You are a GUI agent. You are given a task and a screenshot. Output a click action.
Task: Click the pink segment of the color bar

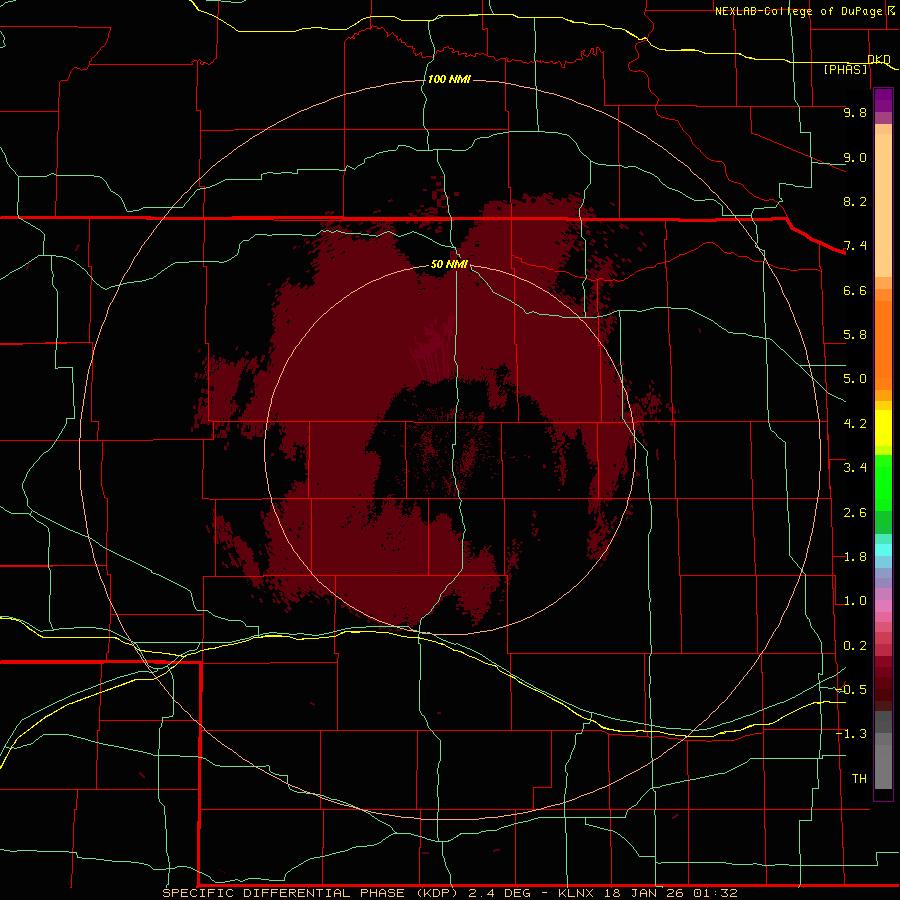[x=883, y=606]
